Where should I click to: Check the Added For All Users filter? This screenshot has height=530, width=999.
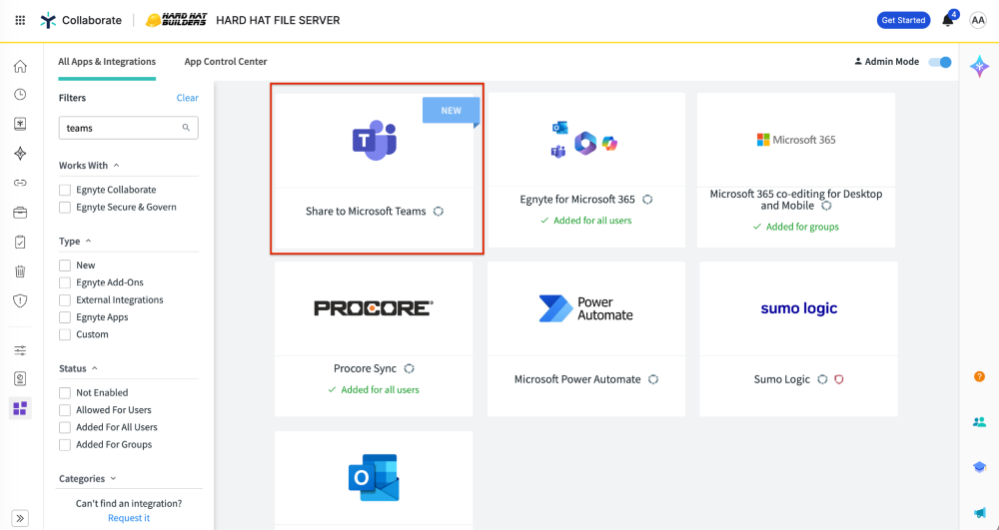point(64,427)
